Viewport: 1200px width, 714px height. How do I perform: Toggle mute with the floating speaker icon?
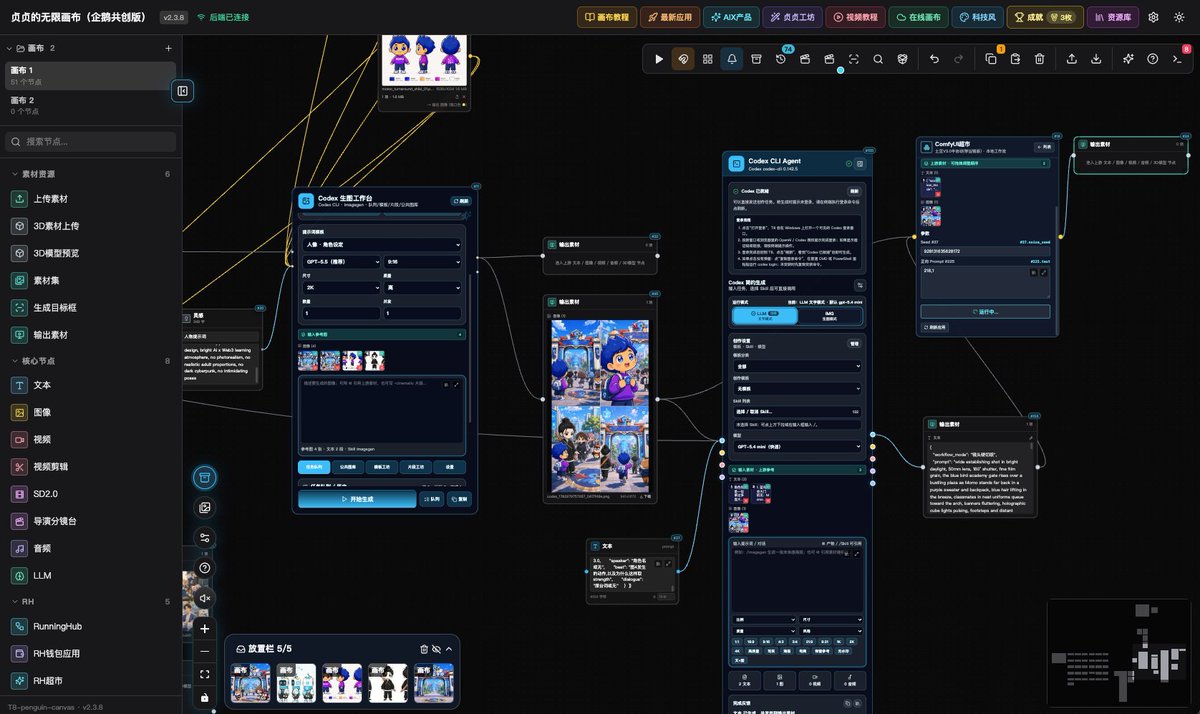(205, 597)
